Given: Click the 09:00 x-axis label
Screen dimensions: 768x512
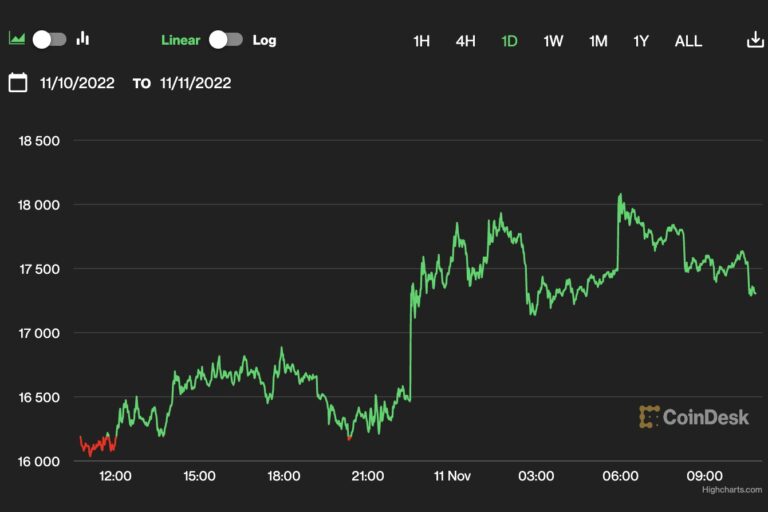Looking at the screenshot, I should (x=705, y=476).
